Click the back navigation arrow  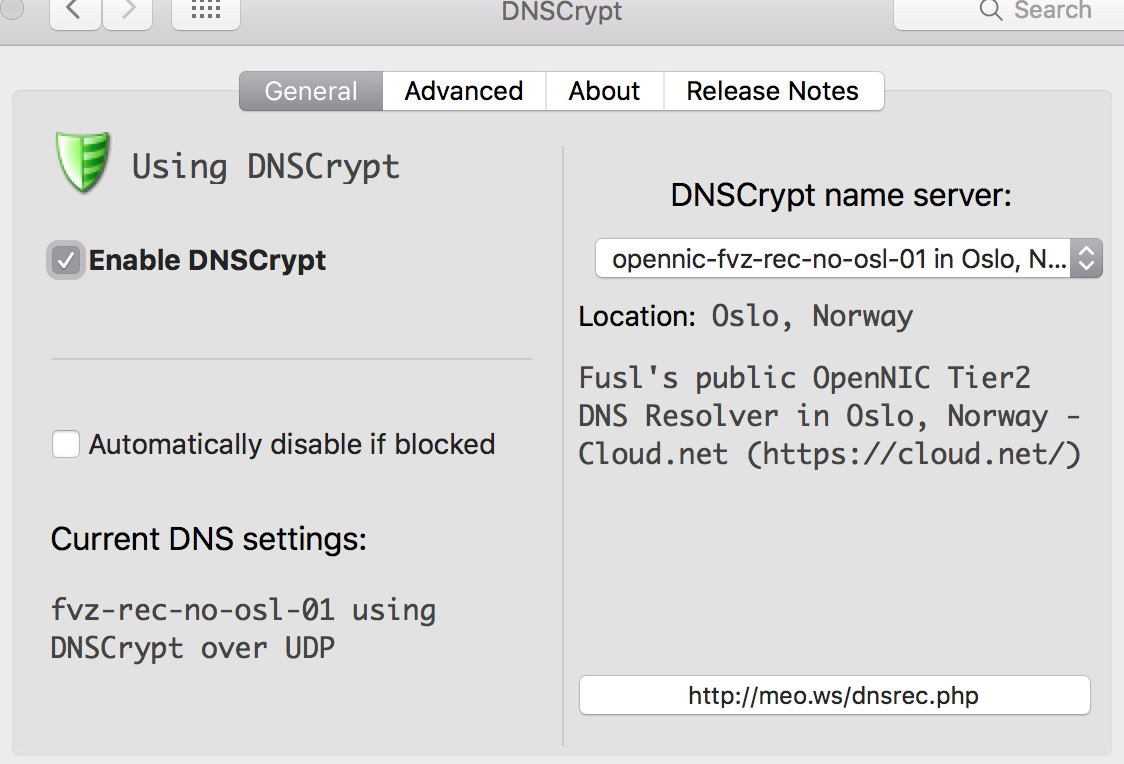pos(75,11)
